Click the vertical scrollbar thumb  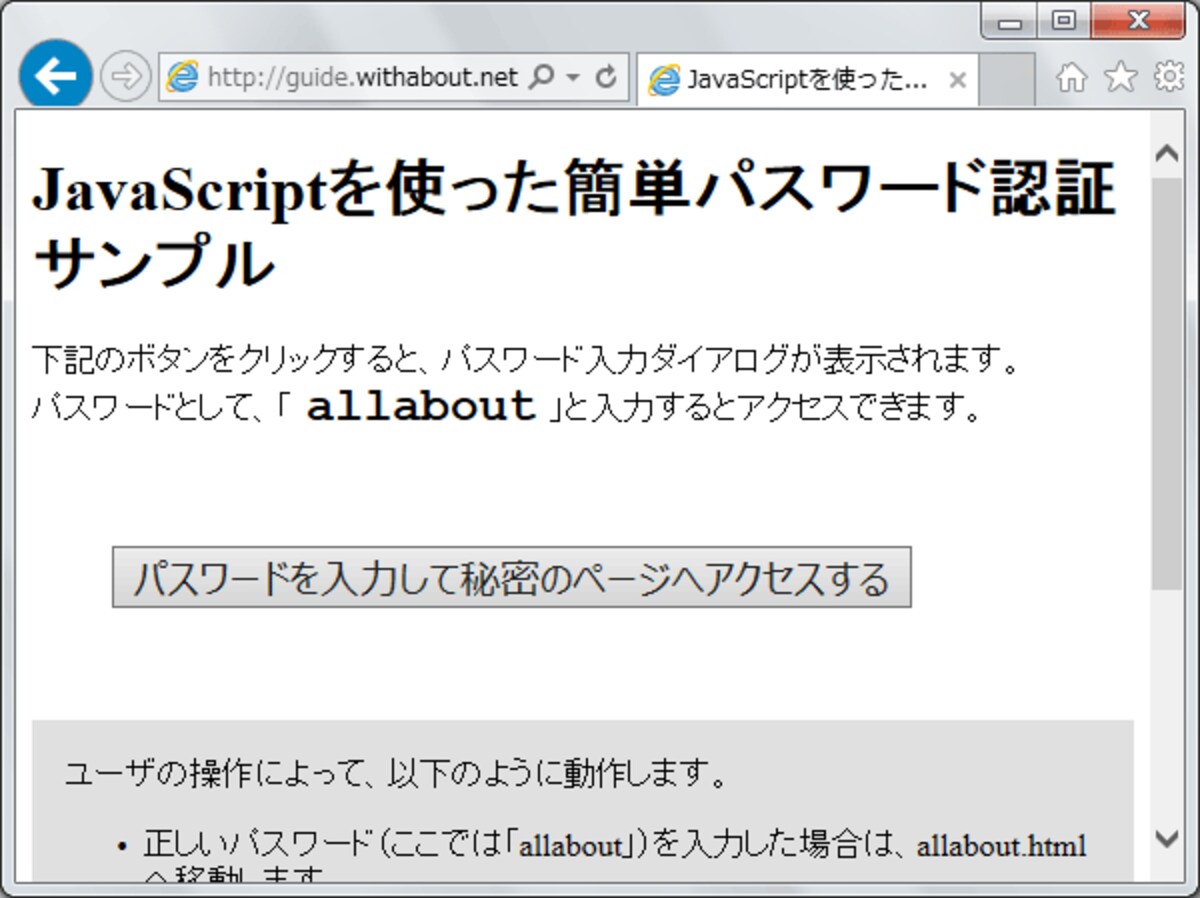(1167, 384)
